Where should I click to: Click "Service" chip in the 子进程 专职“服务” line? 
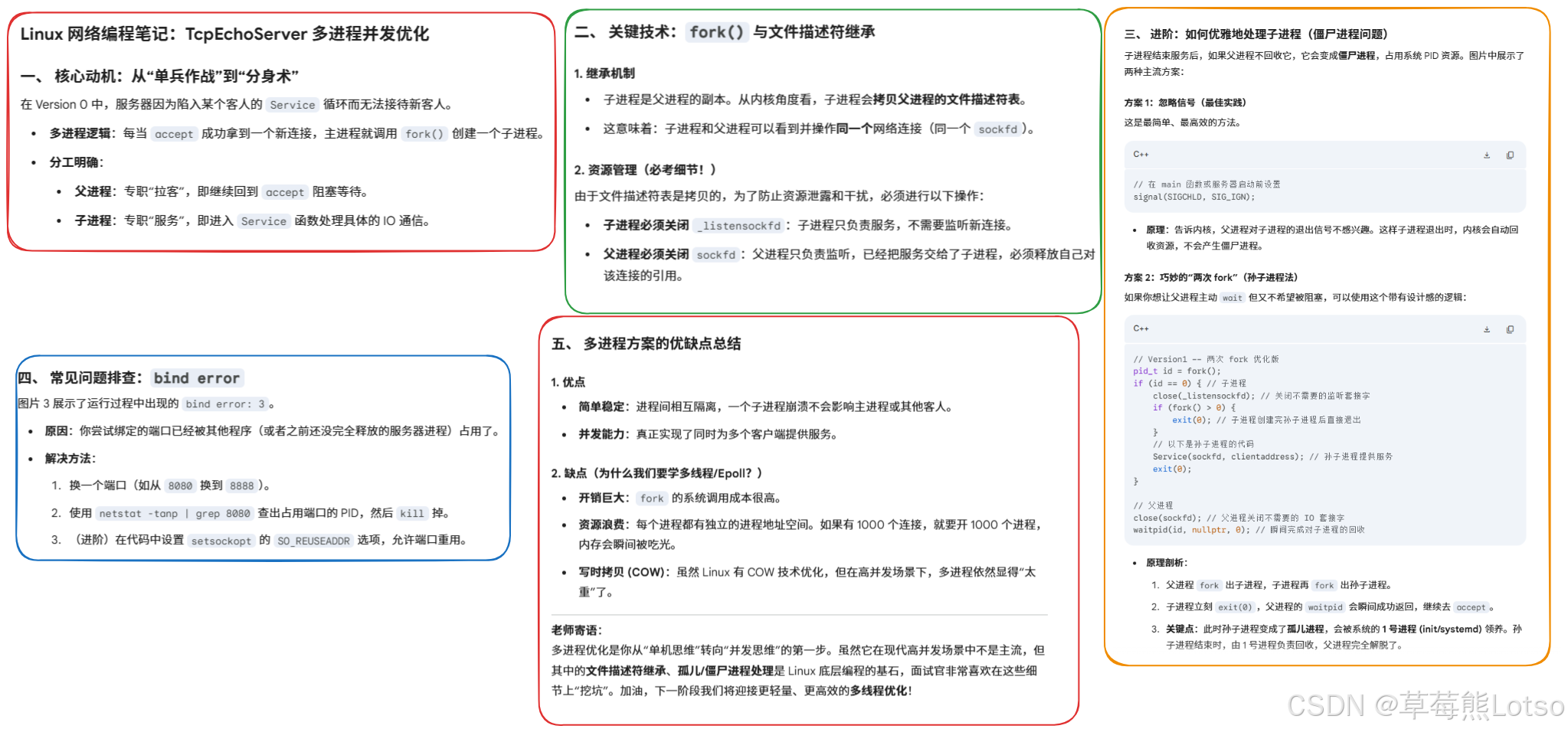pyautogui.click(x=264, y=221)
